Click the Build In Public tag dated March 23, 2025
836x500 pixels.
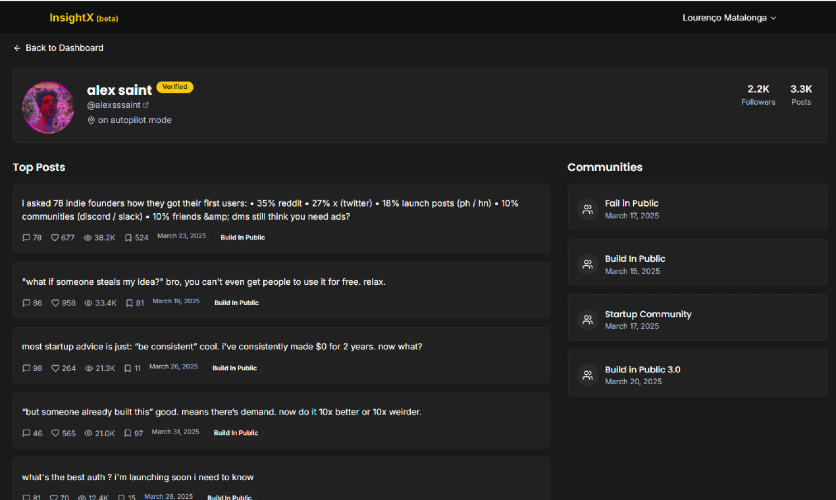click(243, 238)
